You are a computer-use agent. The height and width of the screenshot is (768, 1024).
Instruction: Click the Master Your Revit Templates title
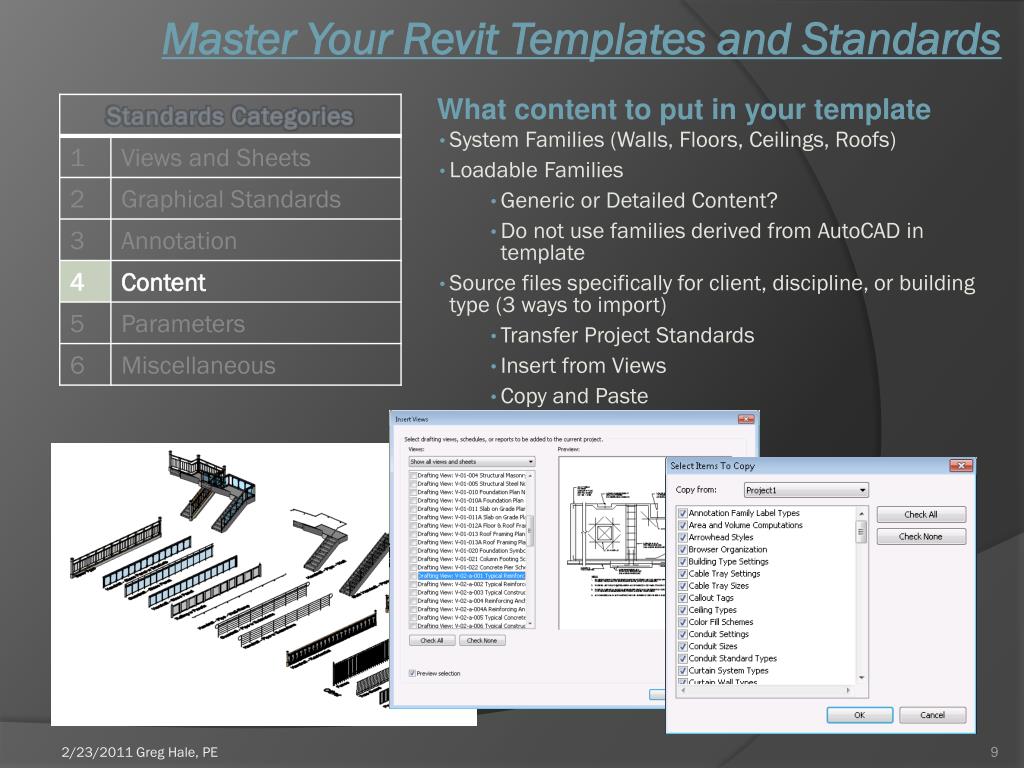[x=581, y=39]
